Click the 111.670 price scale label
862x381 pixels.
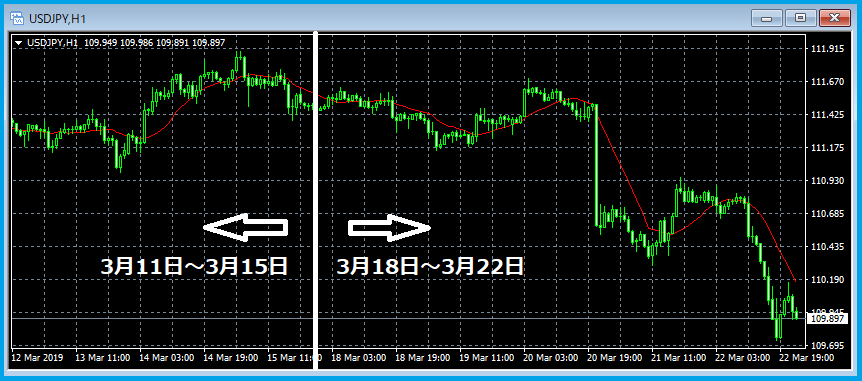(827, 82)
